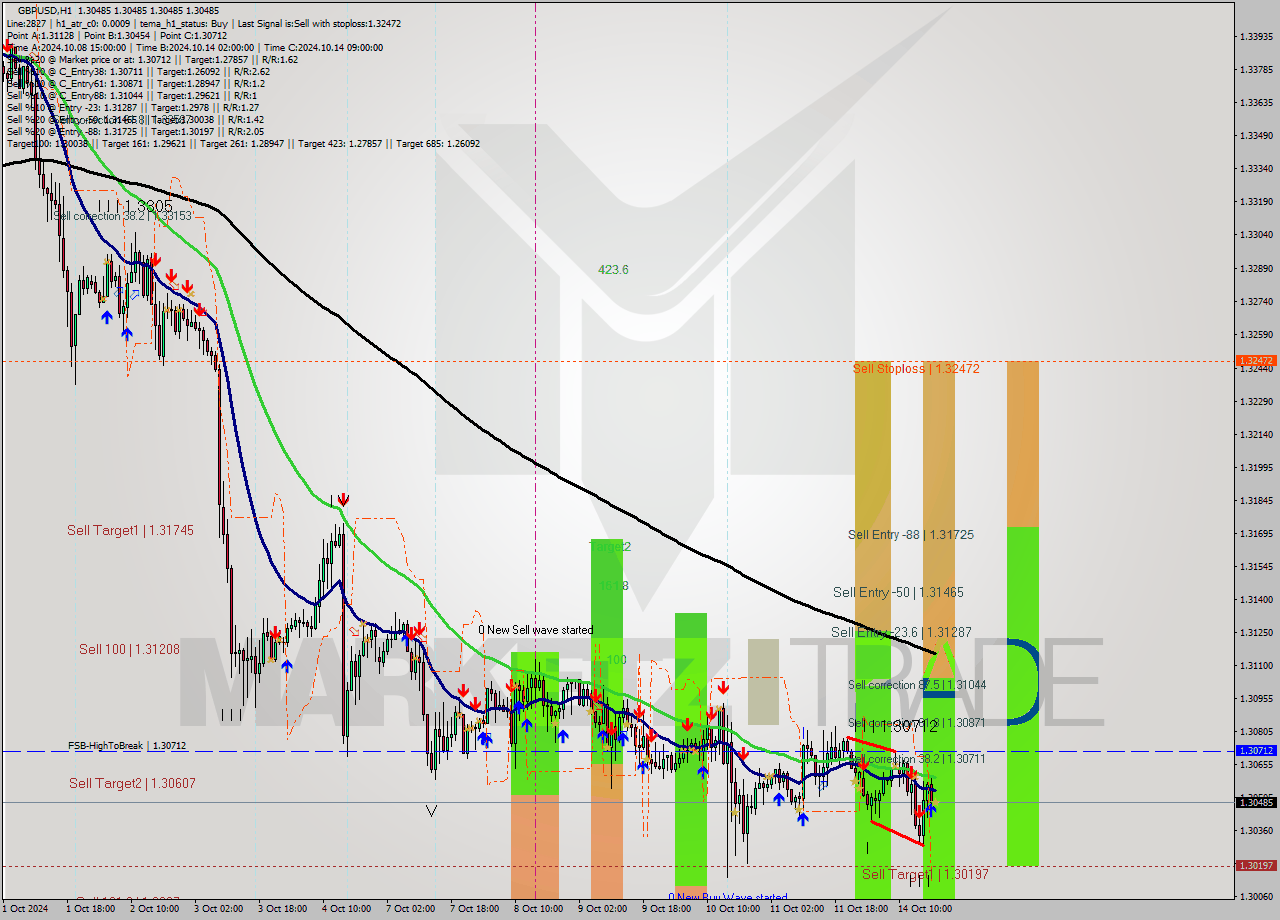
Task: Click the red down arrow at 4 Oct peak
Action: (x=343, y=499)
